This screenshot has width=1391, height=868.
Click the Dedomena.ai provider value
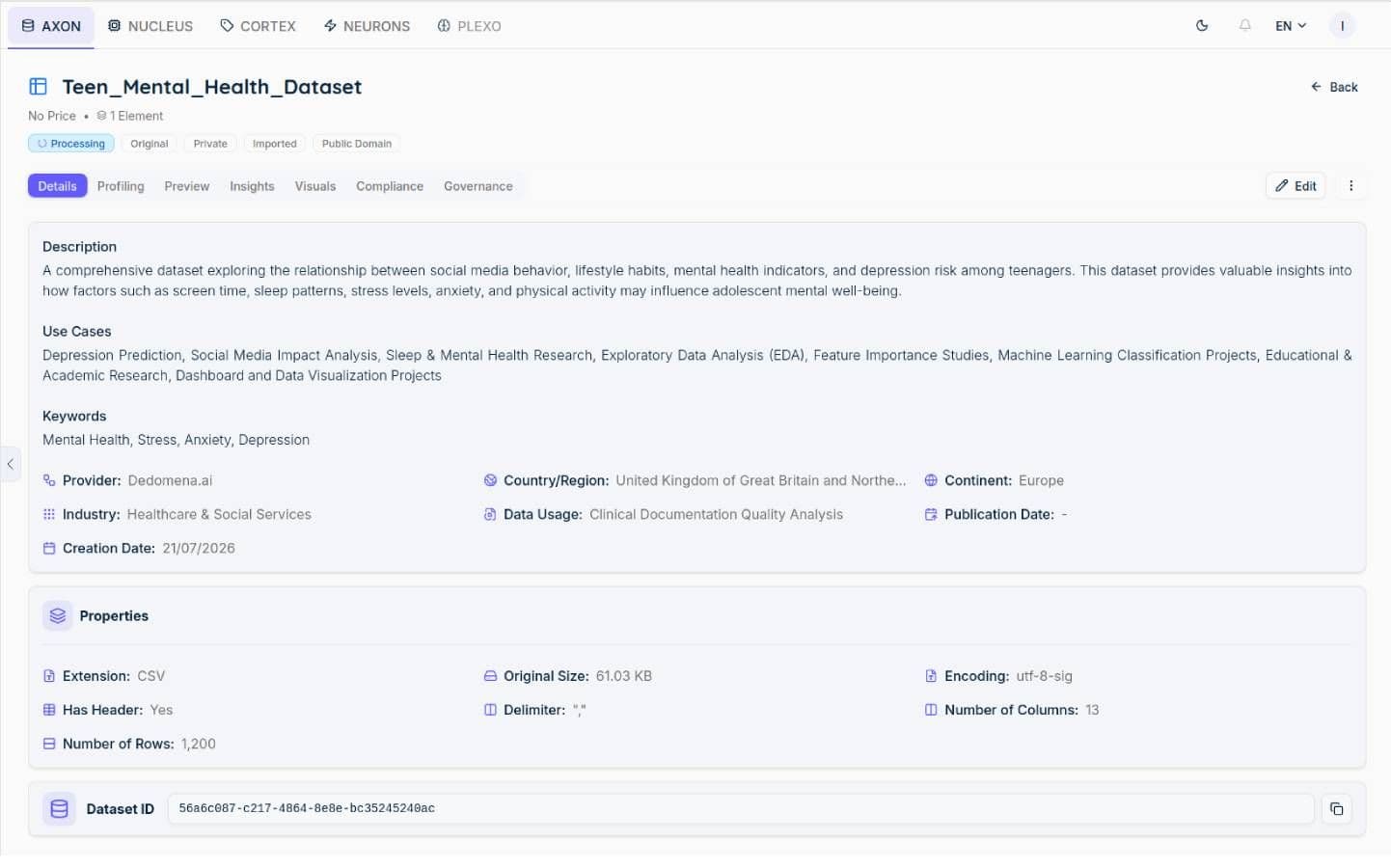click(170, 480)
